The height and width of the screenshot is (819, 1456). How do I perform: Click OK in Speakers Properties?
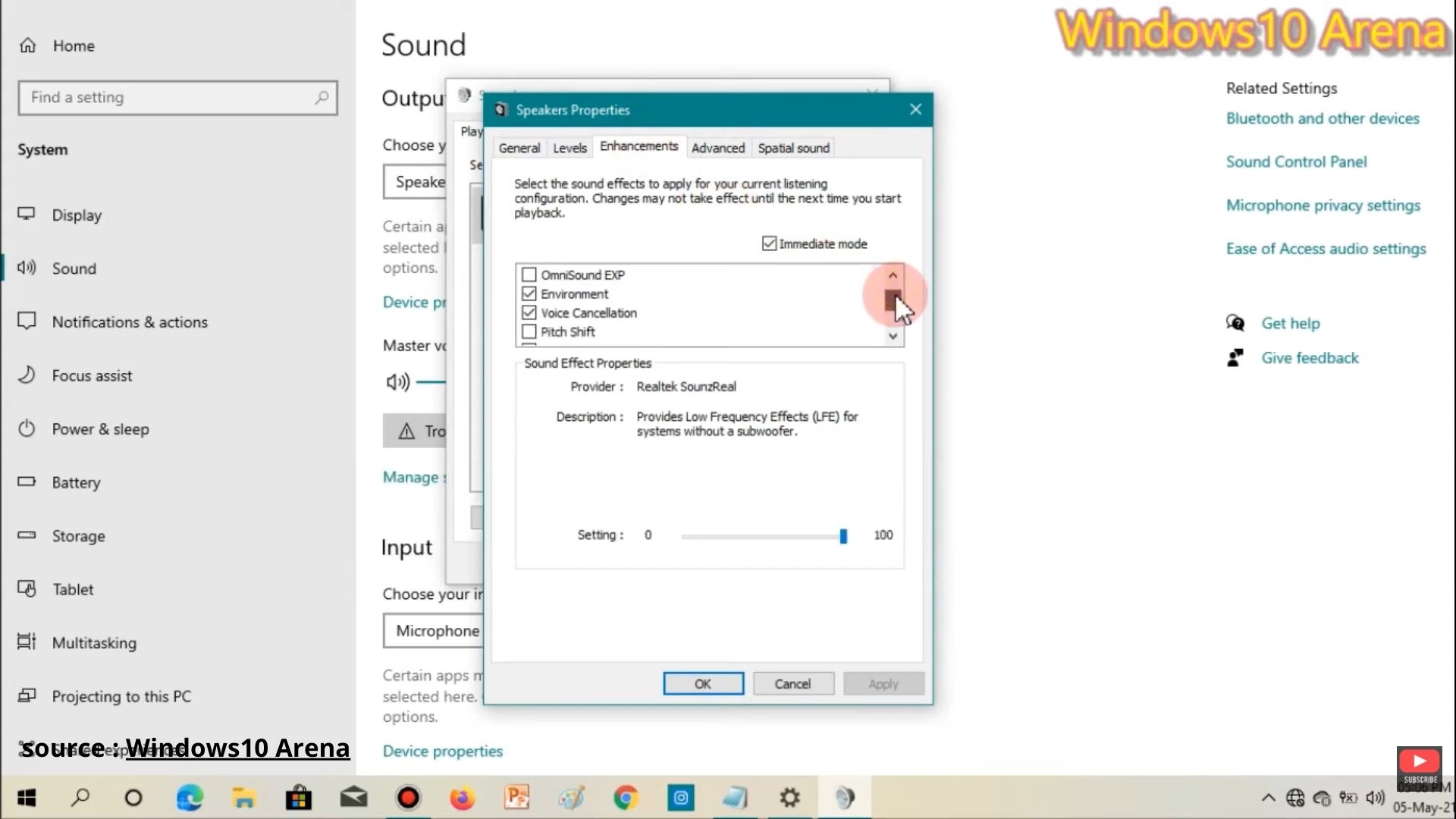[703, 684]
